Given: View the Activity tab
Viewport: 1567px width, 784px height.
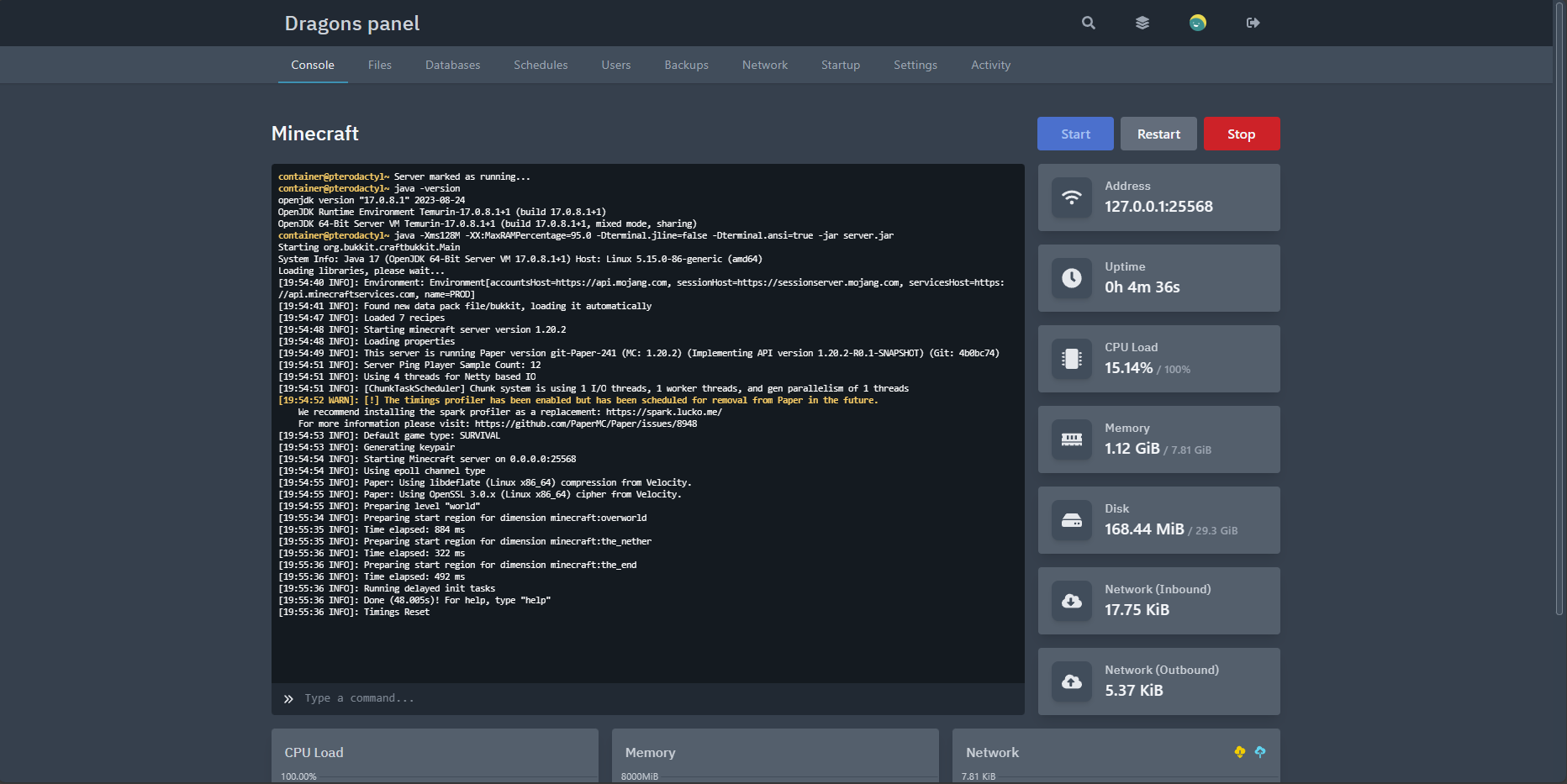Looking at the screenshot, I should point(991,65).
